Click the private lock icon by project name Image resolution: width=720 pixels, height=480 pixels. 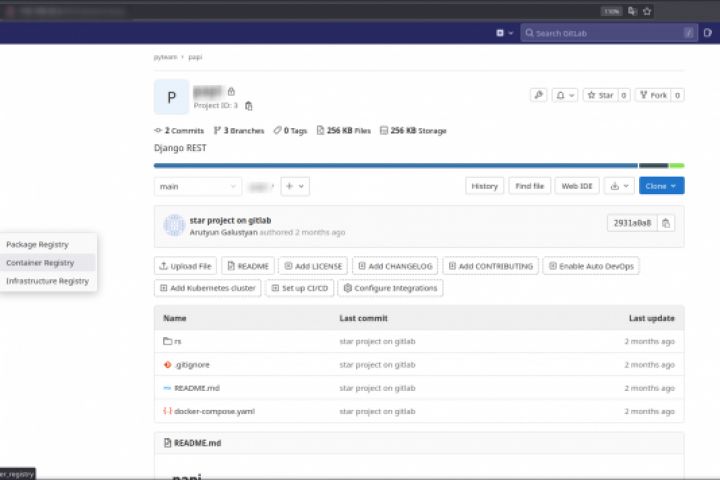pyautogui.click(x=231, y=91)
